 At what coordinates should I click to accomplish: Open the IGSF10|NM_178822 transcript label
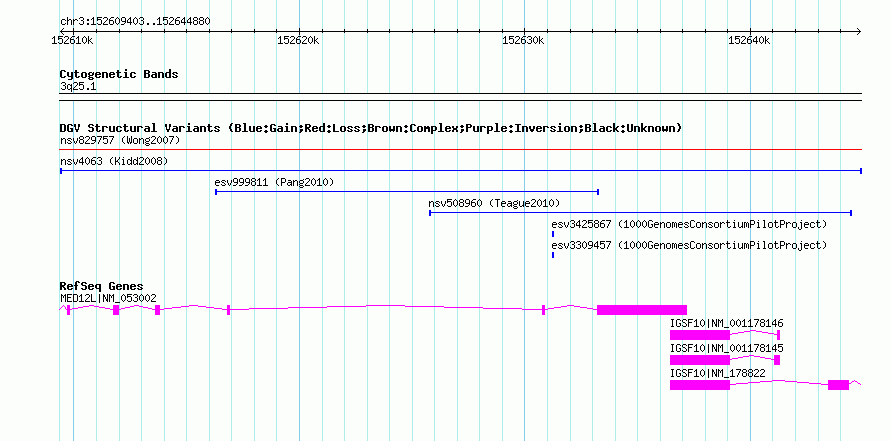(x=717, y=373)
